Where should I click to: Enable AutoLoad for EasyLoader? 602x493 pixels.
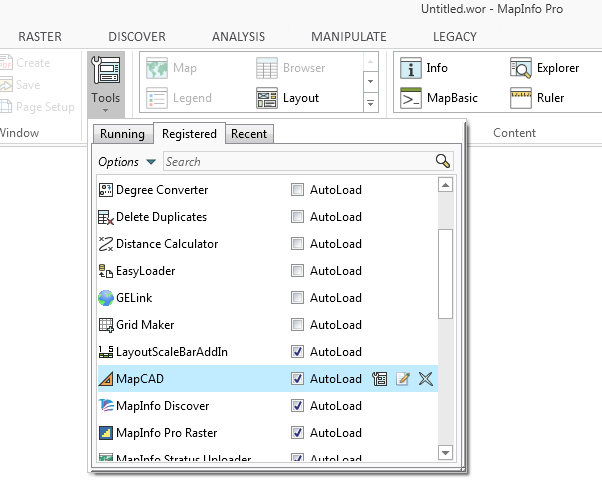click(x=298, y=271)
